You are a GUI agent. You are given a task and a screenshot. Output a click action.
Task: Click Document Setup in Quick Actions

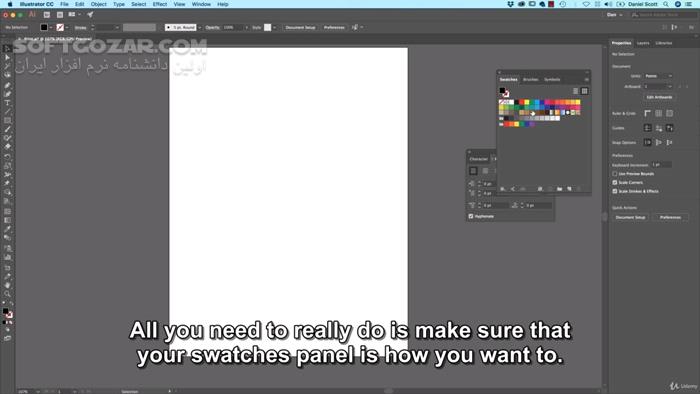click(x=630, y=217)
